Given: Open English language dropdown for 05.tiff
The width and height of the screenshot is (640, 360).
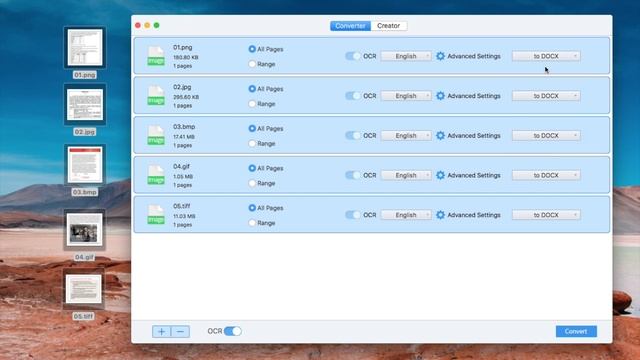Looking at the screenshot, I should 406,214.
